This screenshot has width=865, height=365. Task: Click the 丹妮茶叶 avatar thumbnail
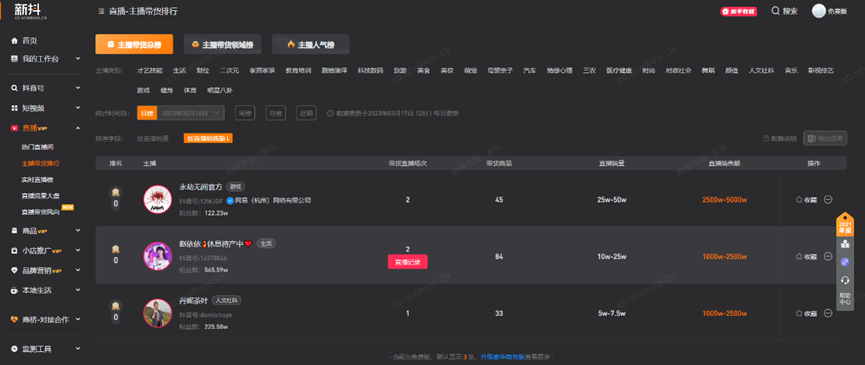pyautogui.click(x=158, y=313)
